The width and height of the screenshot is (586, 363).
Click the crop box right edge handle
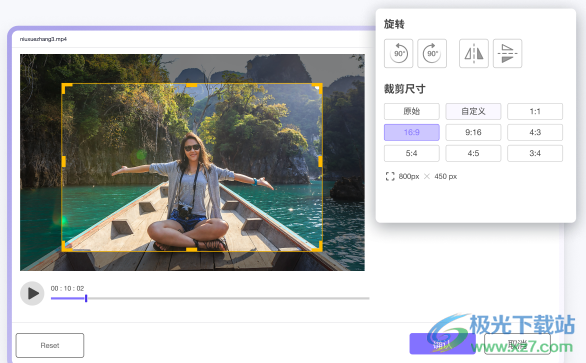tap(320, 161)
